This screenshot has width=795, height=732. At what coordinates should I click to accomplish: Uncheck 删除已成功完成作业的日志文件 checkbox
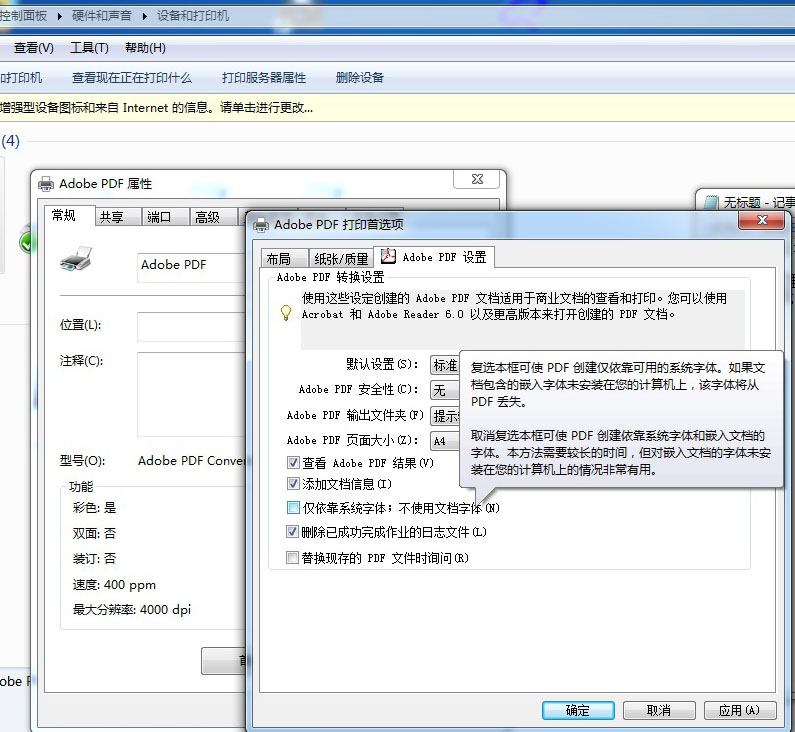(x=293, y=532)
